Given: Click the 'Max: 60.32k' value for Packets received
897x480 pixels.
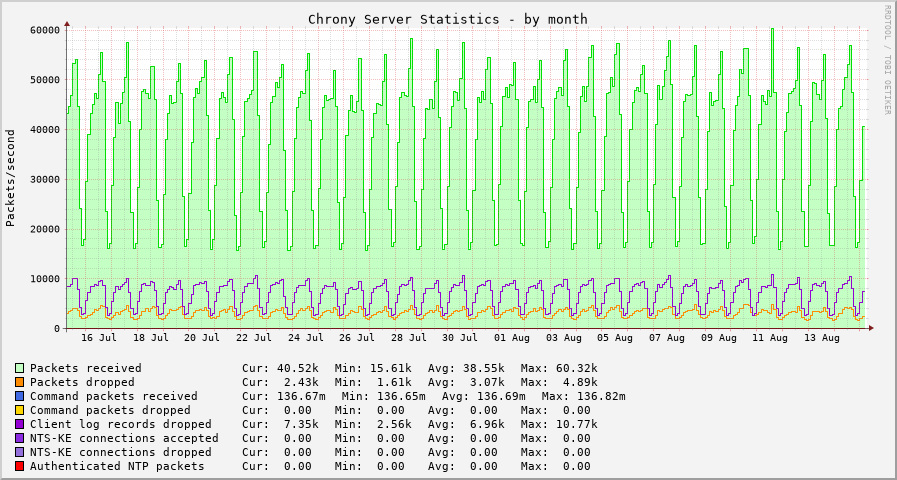Looking at the screenshot, I should pos(559,368).
